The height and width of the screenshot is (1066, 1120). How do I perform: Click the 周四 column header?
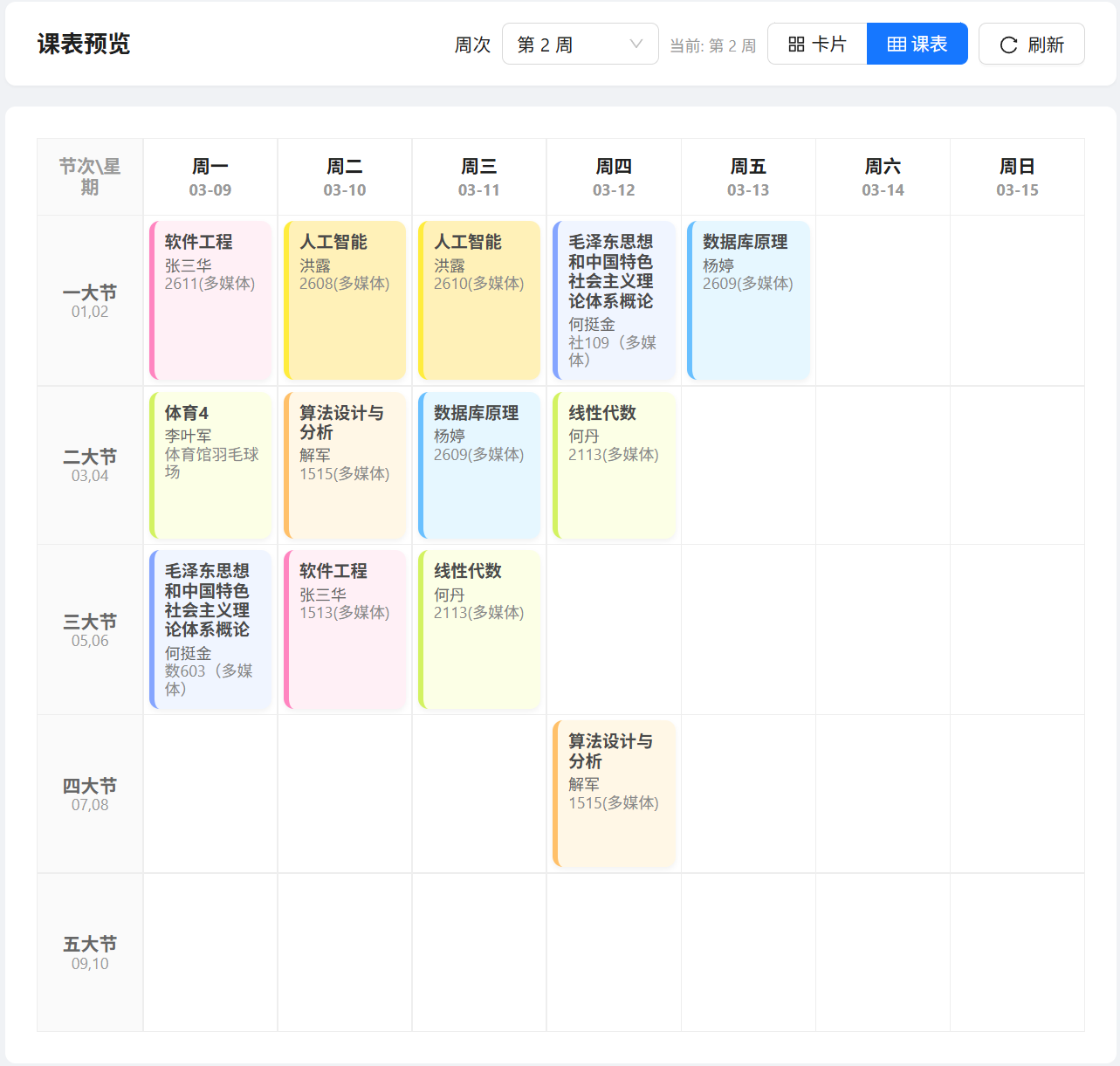point(614,177)
